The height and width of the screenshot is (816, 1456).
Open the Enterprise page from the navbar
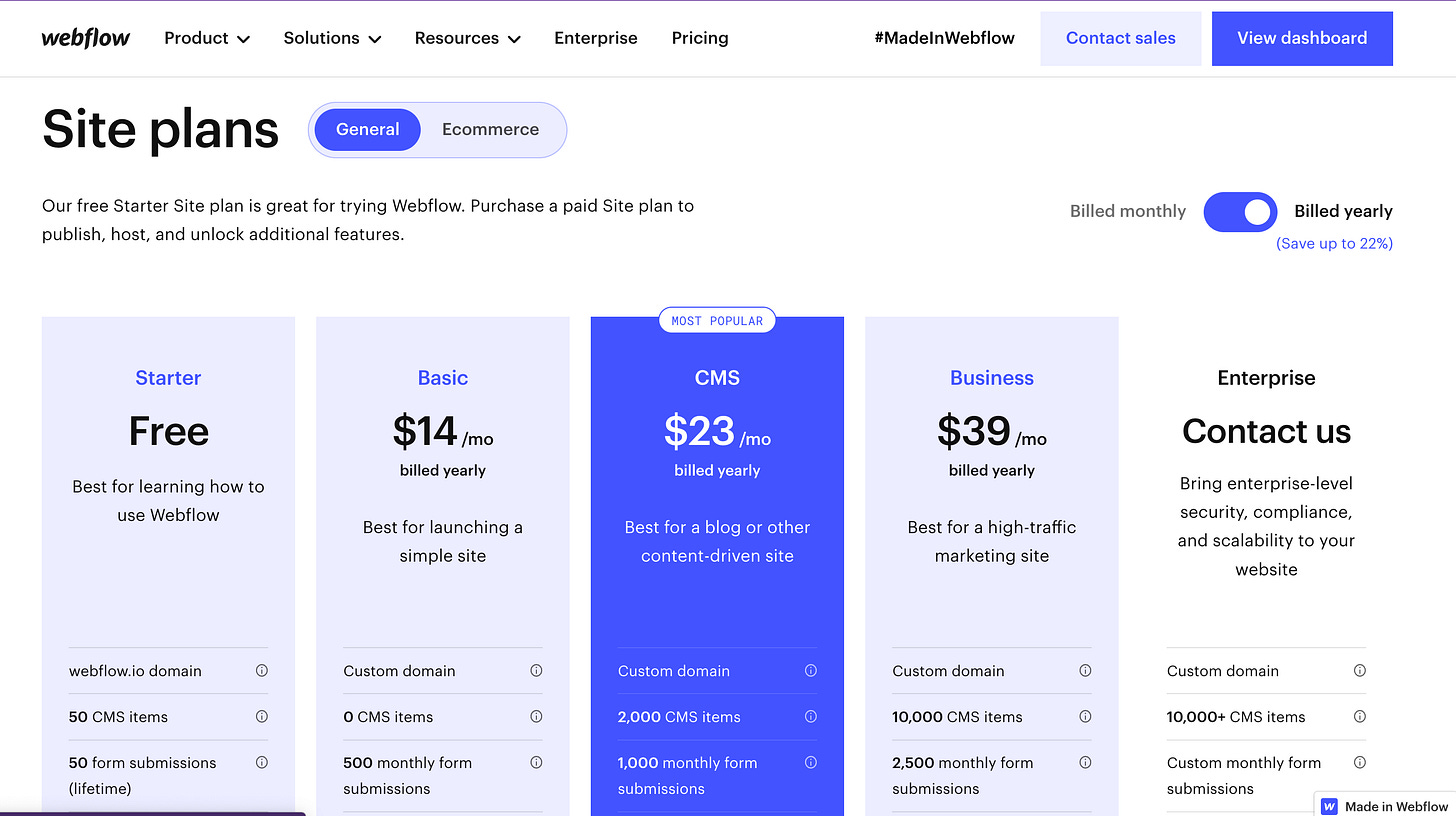(595, 38)
